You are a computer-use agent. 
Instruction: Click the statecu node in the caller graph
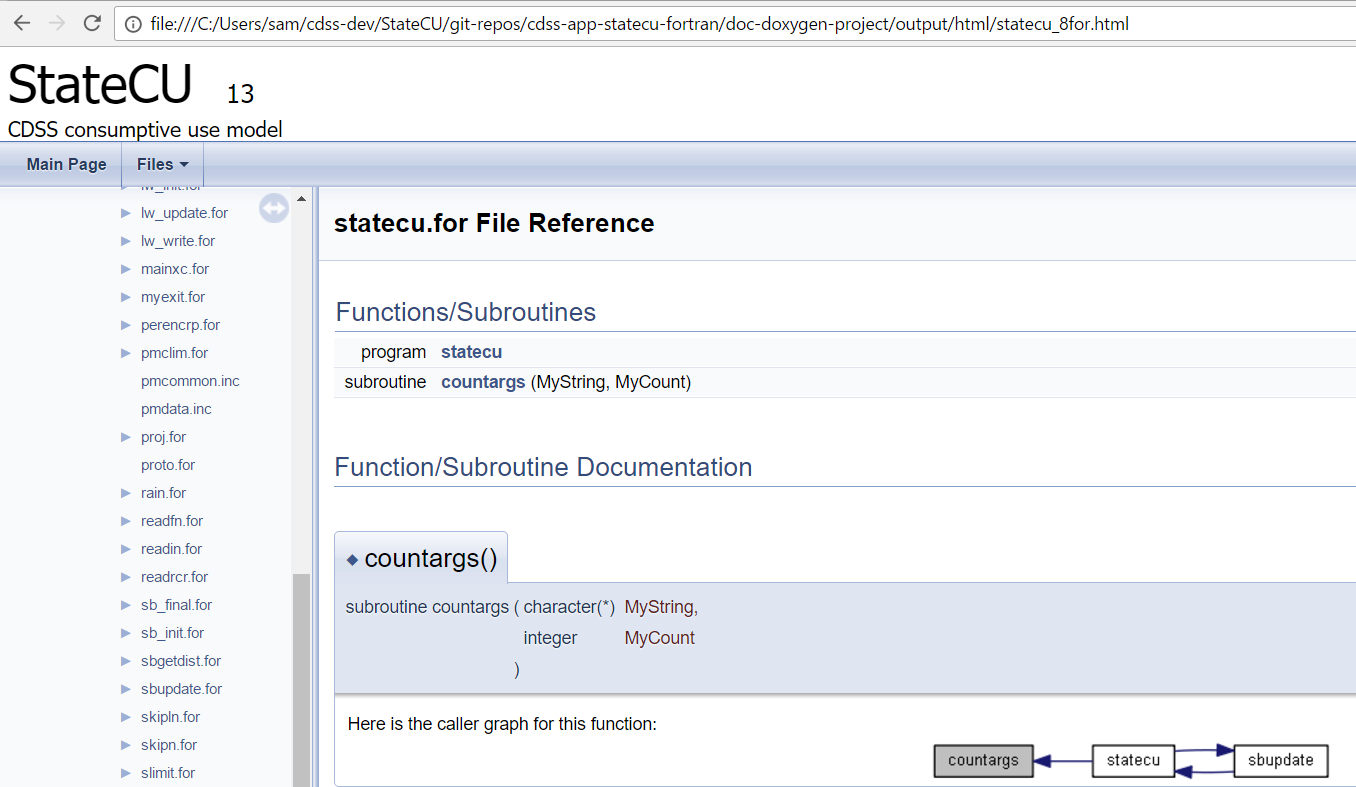1132,760
